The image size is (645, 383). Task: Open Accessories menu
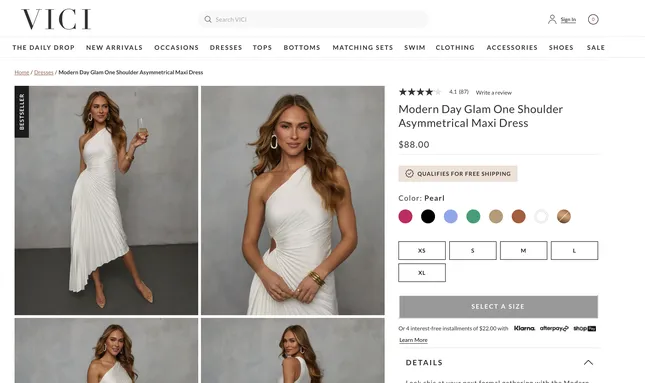pos(512,47)
